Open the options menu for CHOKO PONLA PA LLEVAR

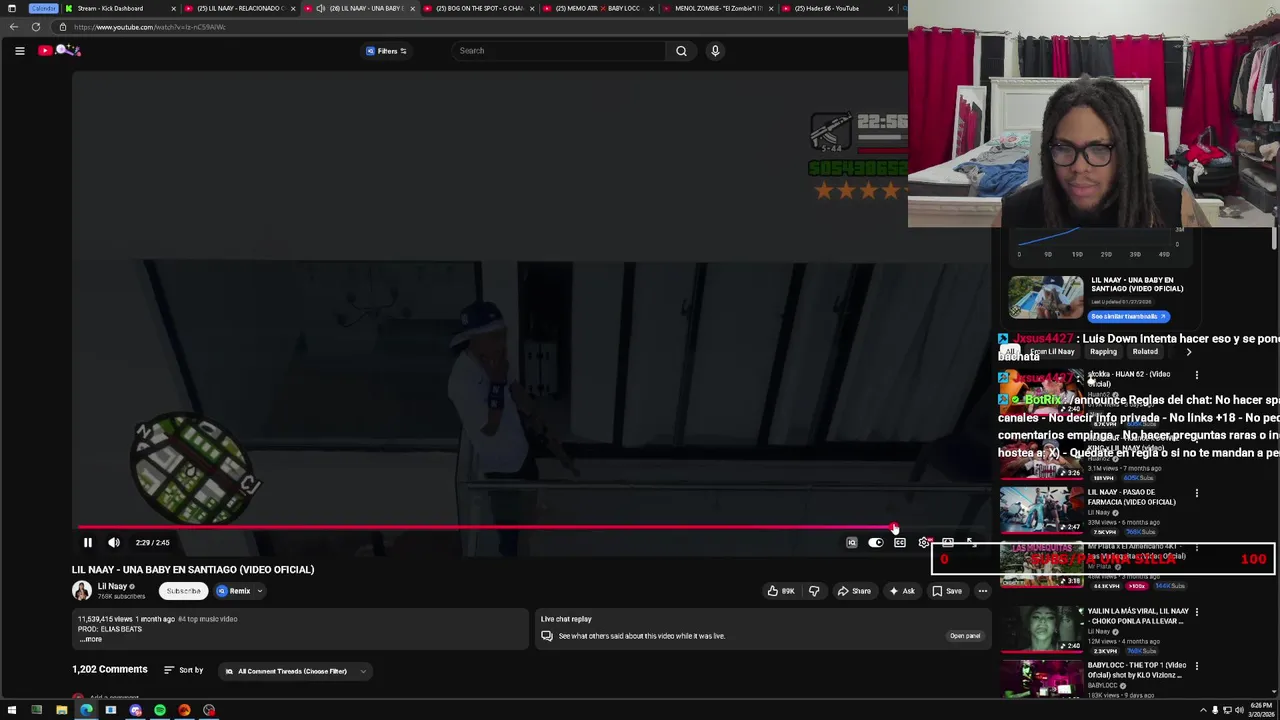coord(1197,611)
